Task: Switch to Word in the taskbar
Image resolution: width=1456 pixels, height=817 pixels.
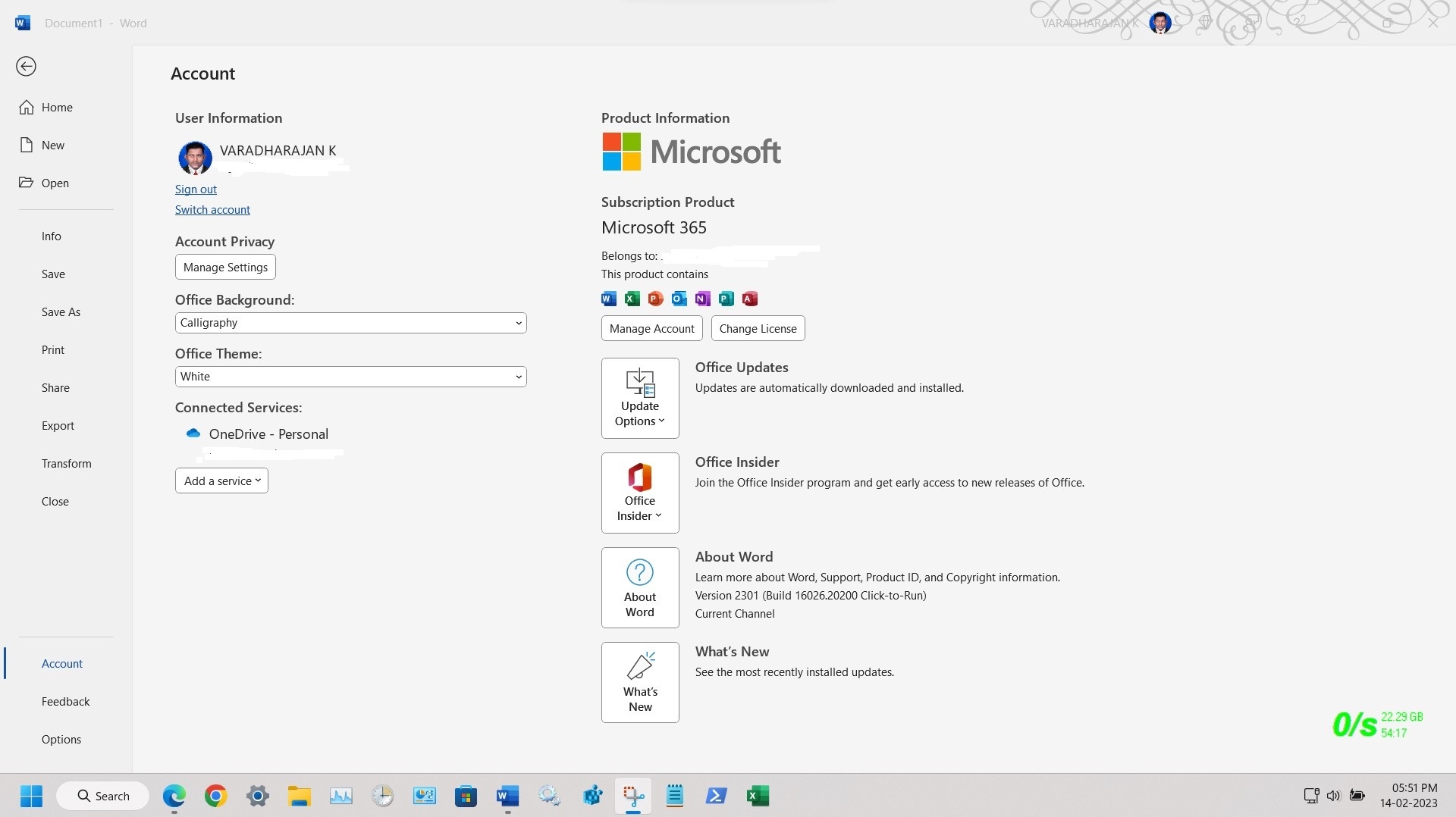Action: [507, 796]
